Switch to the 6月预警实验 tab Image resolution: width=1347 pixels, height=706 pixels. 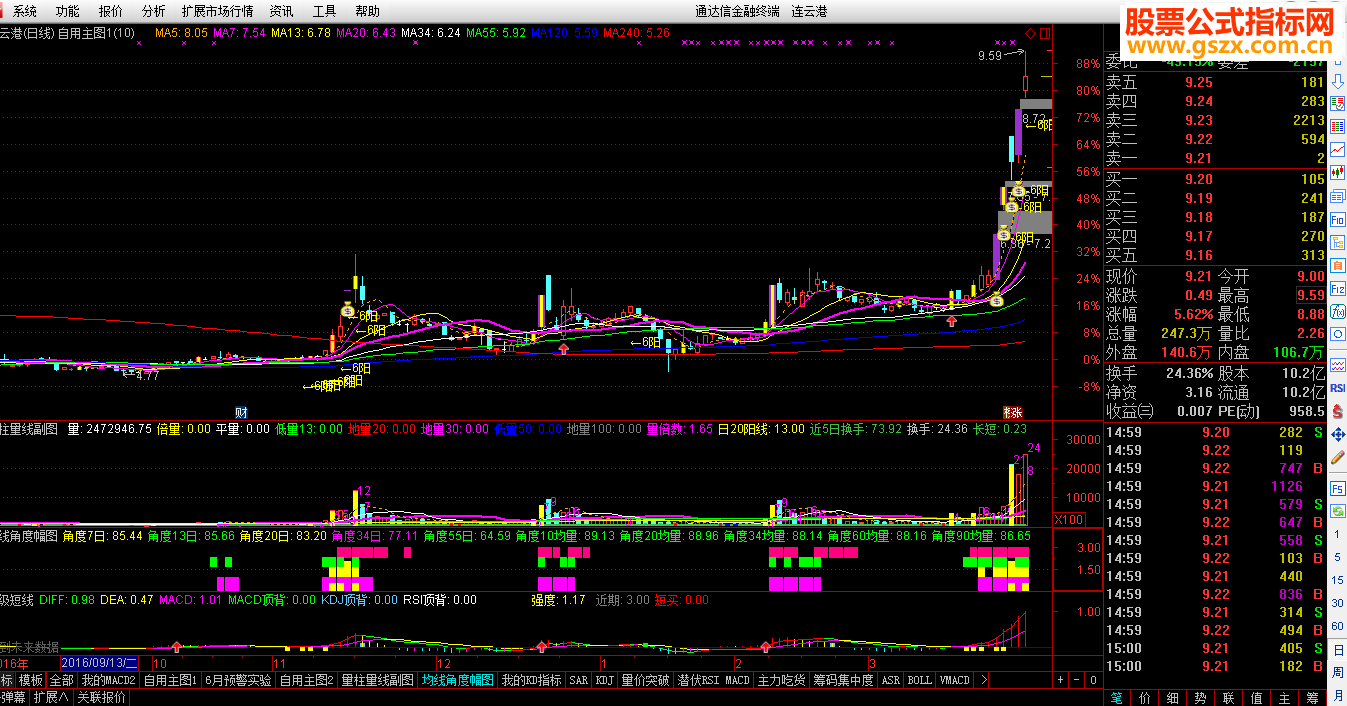pos(238,680)
